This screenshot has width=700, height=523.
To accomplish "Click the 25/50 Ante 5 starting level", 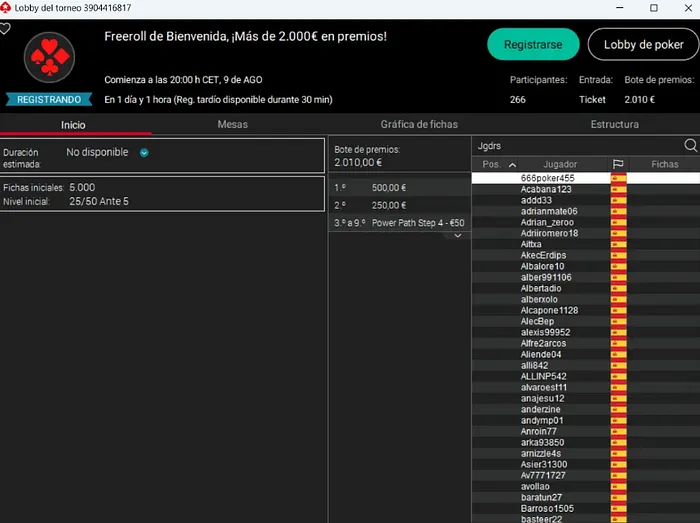I will click(99, 201).
